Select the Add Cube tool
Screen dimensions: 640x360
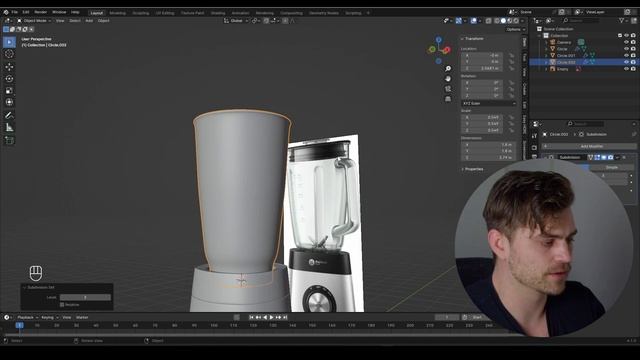(9, 140)
